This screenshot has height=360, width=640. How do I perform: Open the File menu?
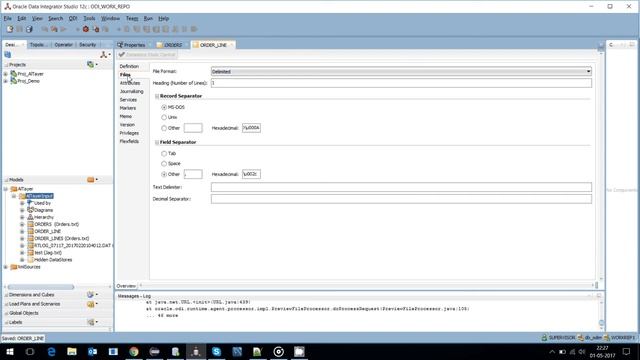coord(8,18)
